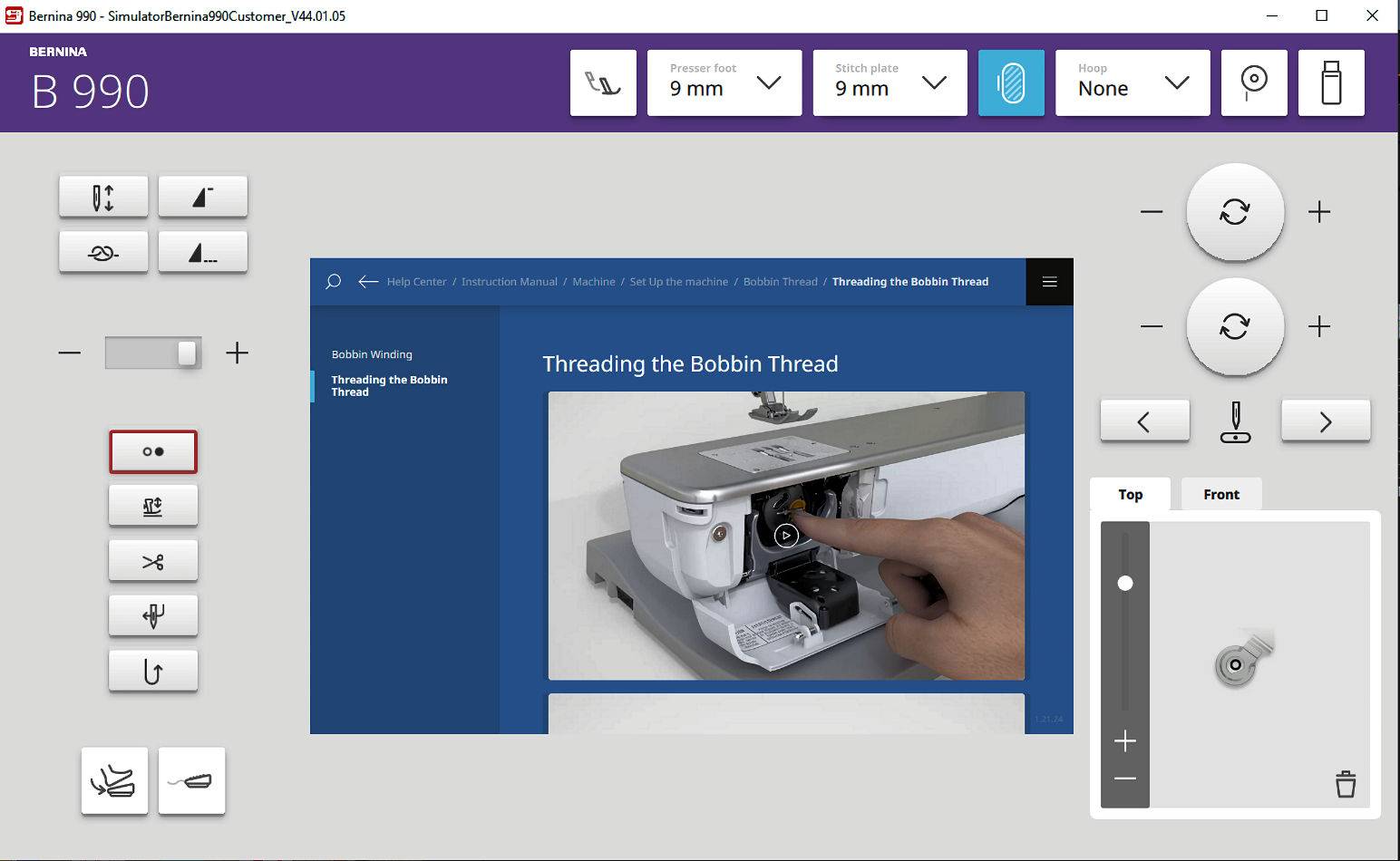This screenshot has height=861, width=1400.
Task: Click the automatic needle threader button
Action: click(x=153, y=616)
